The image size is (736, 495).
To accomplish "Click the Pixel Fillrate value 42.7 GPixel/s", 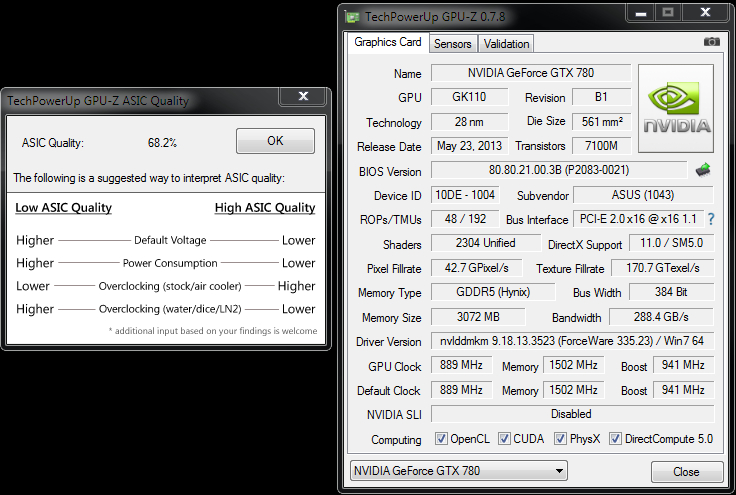I will [476, 268].
